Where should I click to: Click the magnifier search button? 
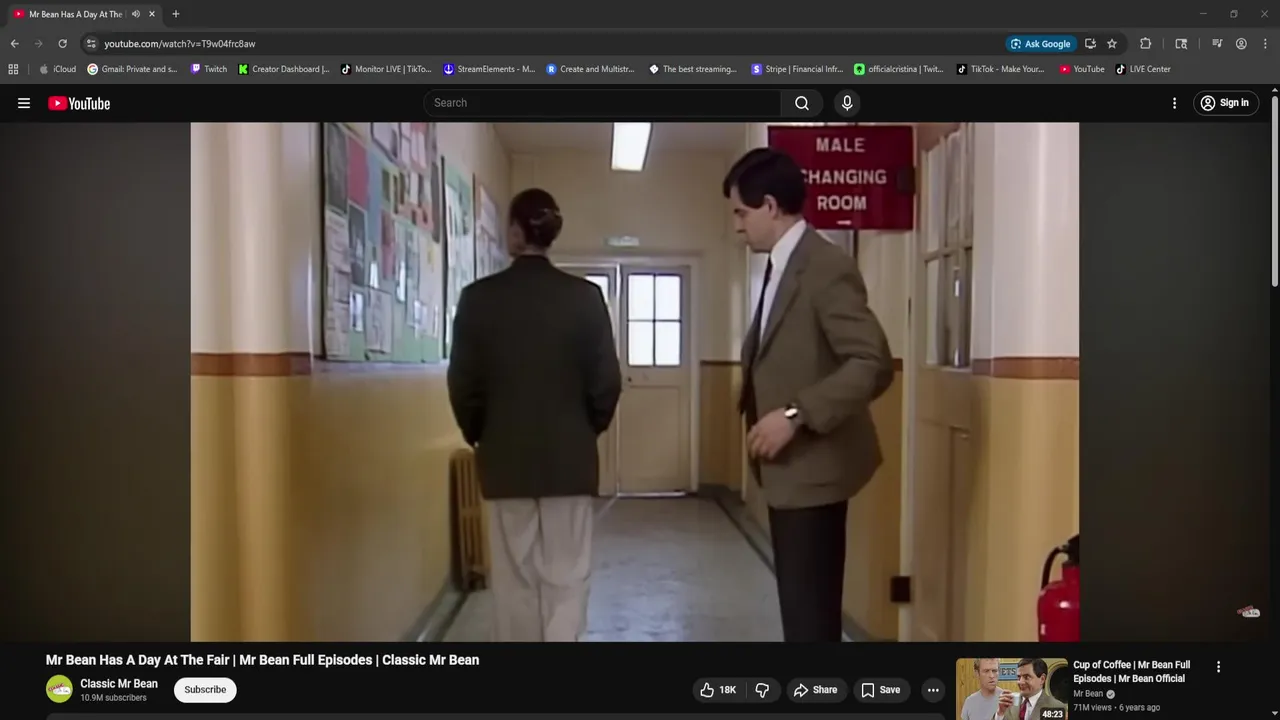pos(802,103)
